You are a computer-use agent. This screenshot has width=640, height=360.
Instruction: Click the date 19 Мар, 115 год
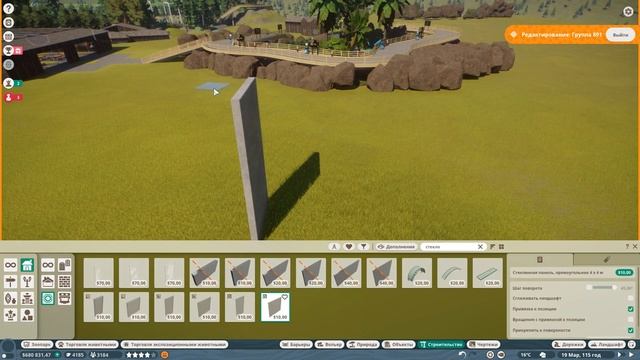[x=581, y=355]
